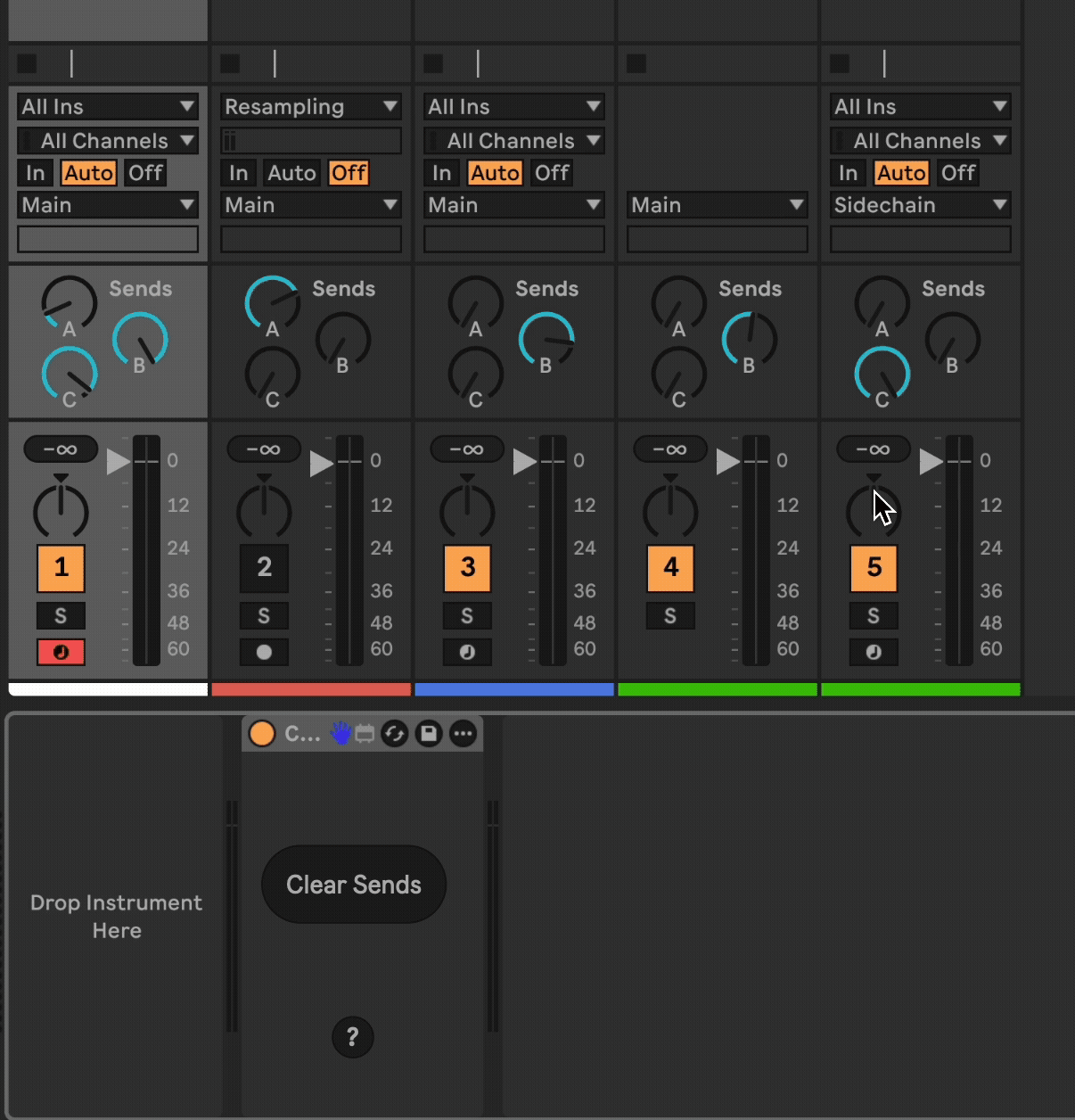Arm track 5 for recording
1075x1120 pixels.
tap(874, 652)
